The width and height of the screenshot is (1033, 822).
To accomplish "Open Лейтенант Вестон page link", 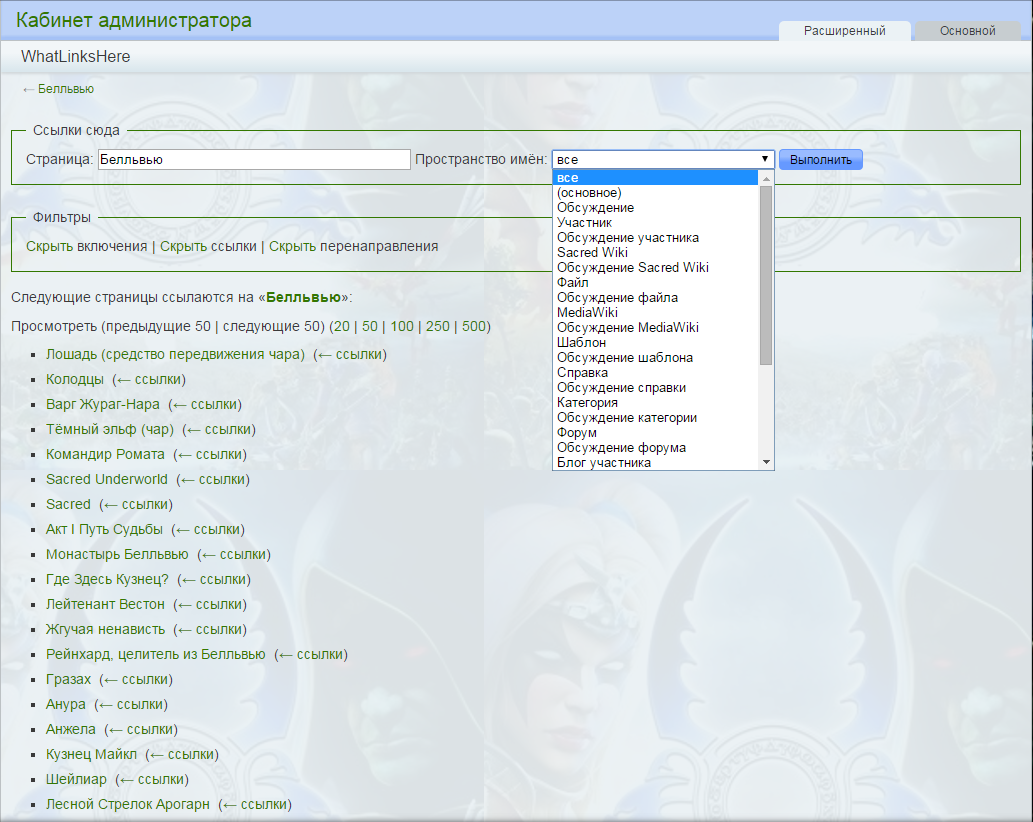I will tap(105, 605).
